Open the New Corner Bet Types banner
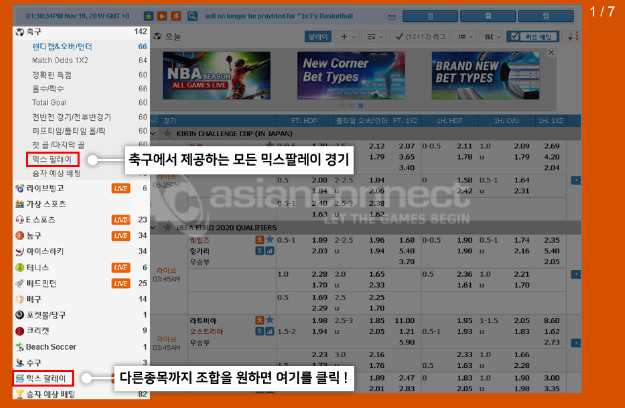 pos(351,76)
